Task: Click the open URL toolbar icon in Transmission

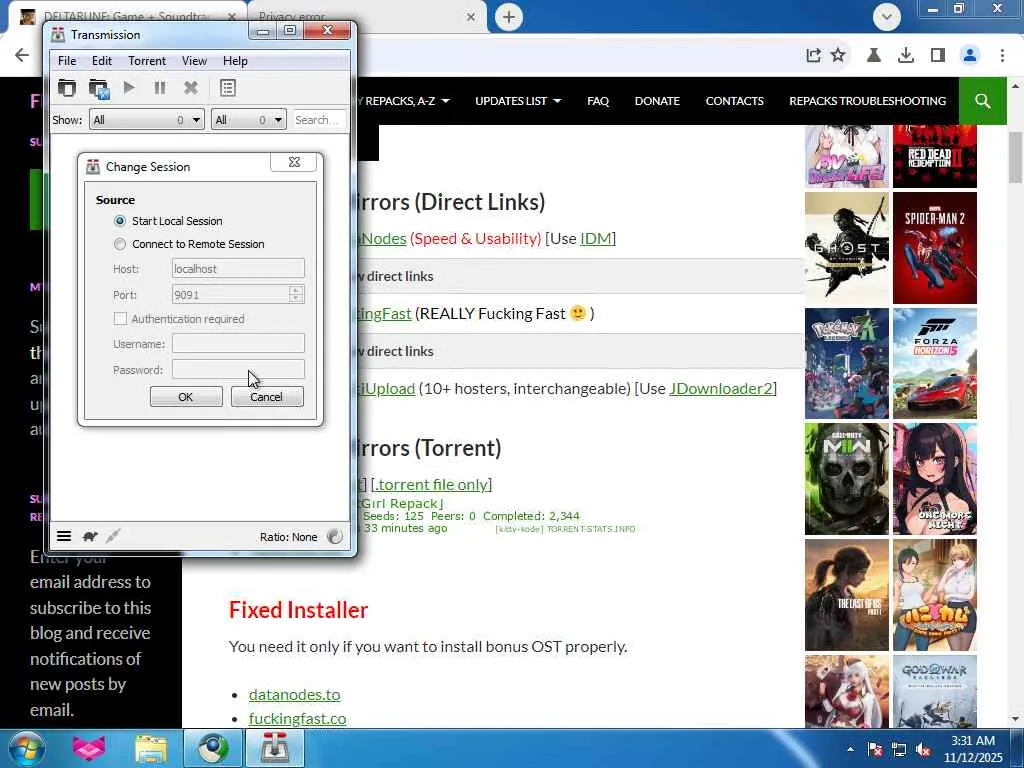Action: click(99, 88)
